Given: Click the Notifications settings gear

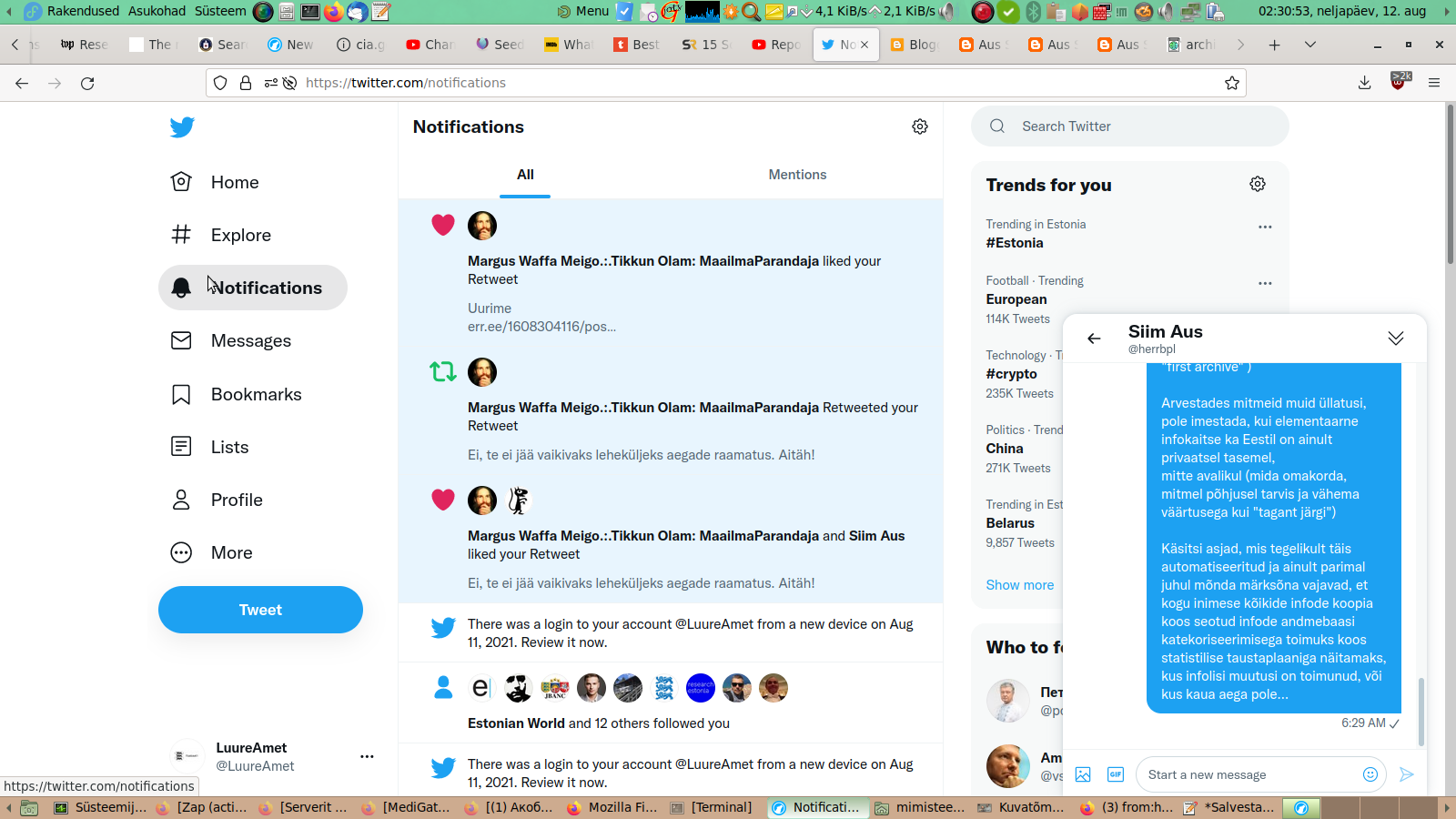Looking at the screenshot, I should [920, 126].
